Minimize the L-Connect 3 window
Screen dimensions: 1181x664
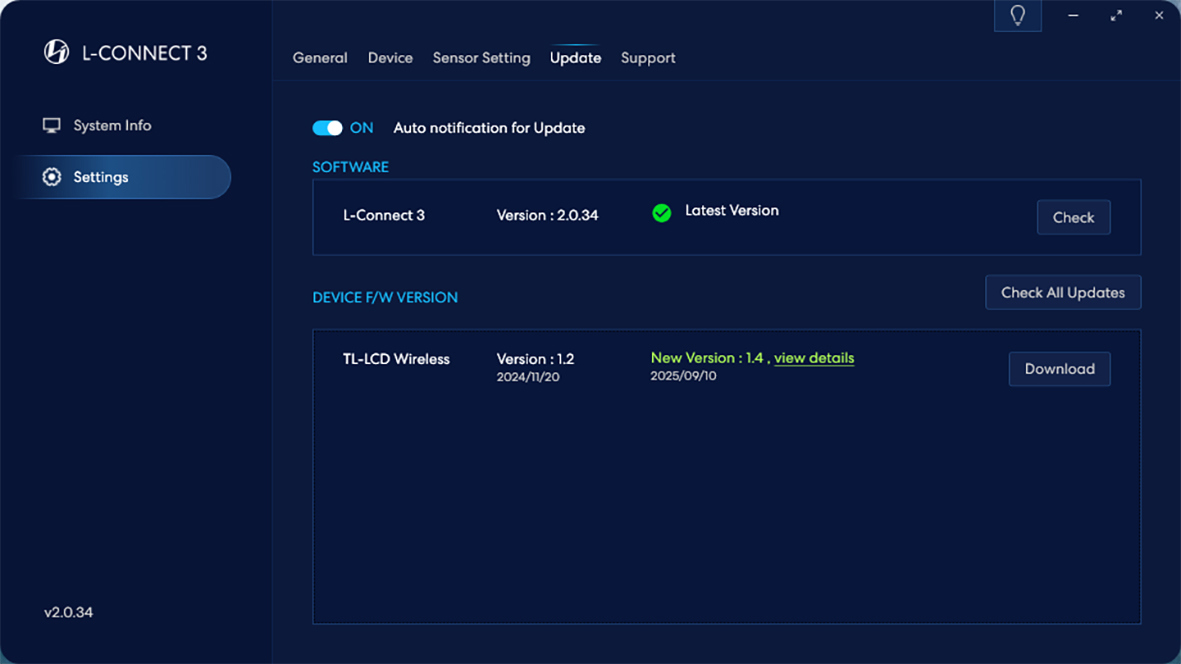pyautogui.click(x=1073, y=15)
